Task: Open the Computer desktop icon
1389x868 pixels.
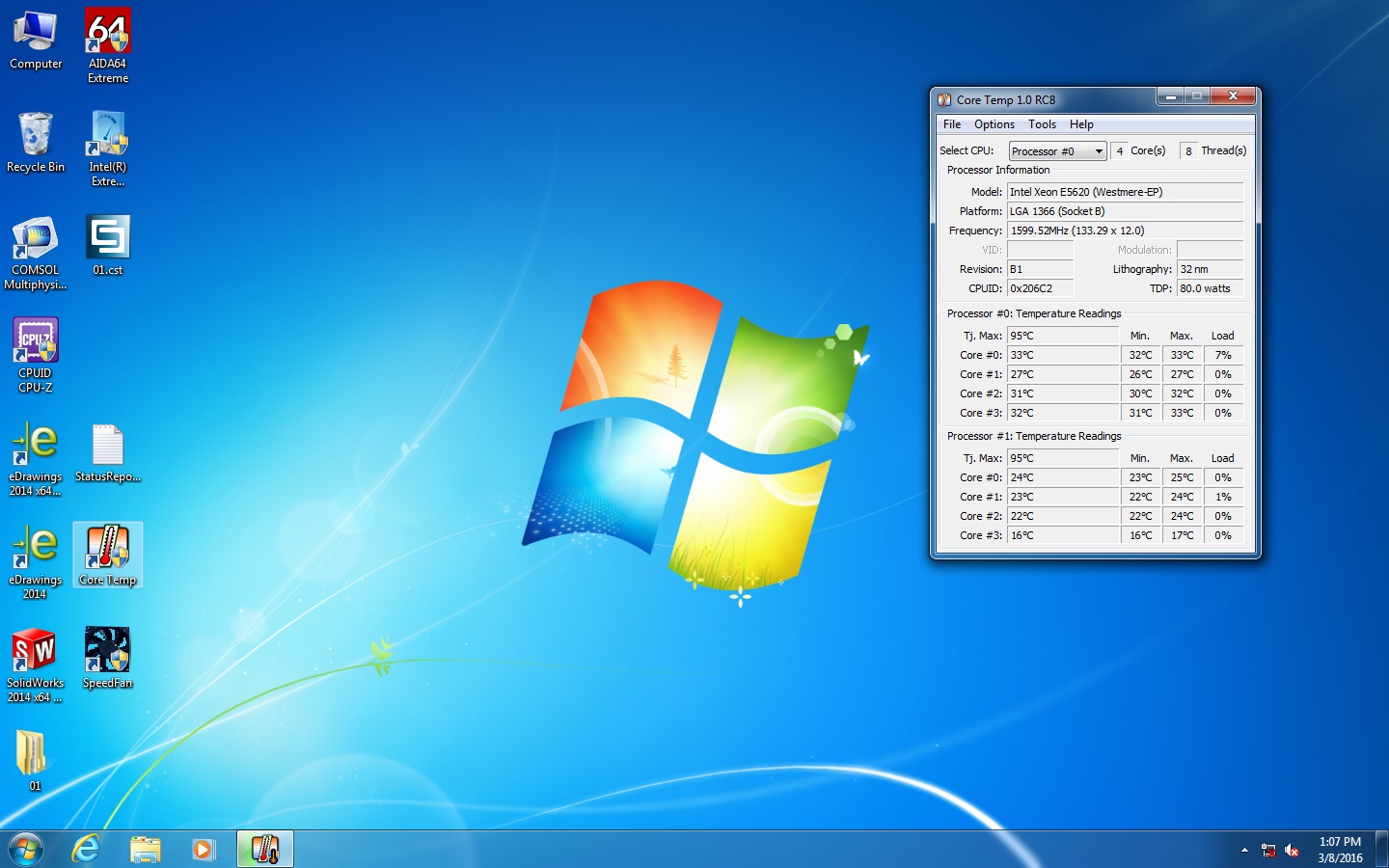Action: (36, 41)
